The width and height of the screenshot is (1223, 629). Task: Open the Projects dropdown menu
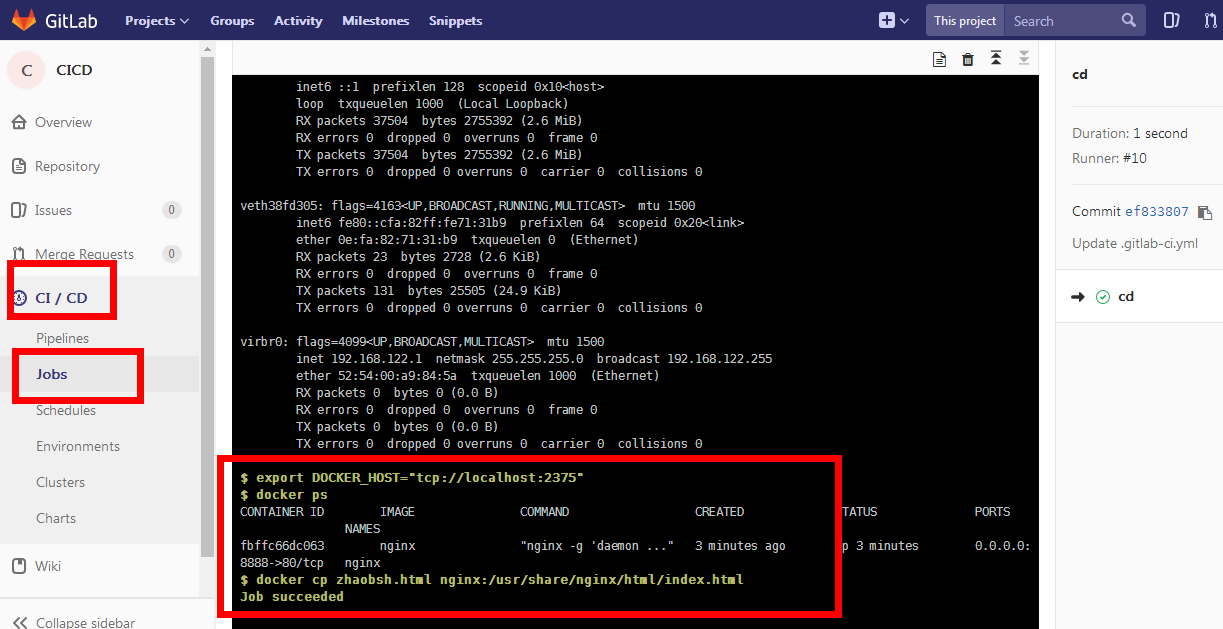157,20
